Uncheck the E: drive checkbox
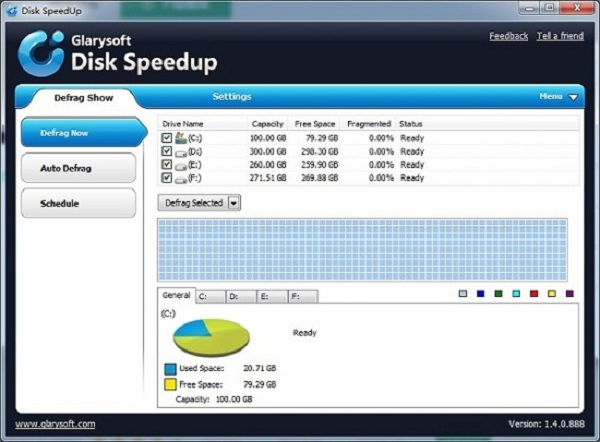The width and height of the screenshot is (600, 442). coord(166,165)
